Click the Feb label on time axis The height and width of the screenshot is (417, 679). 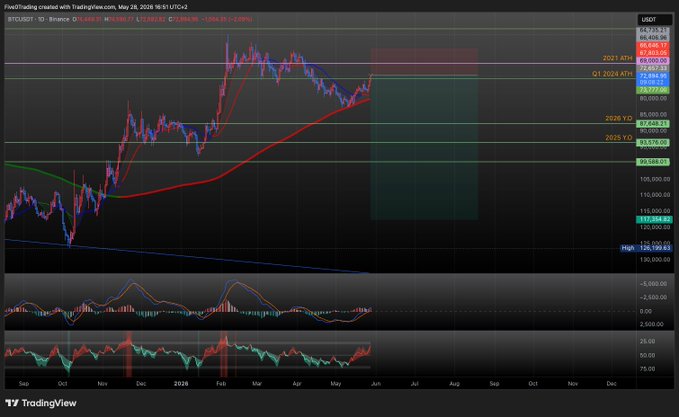click(221, 384)
